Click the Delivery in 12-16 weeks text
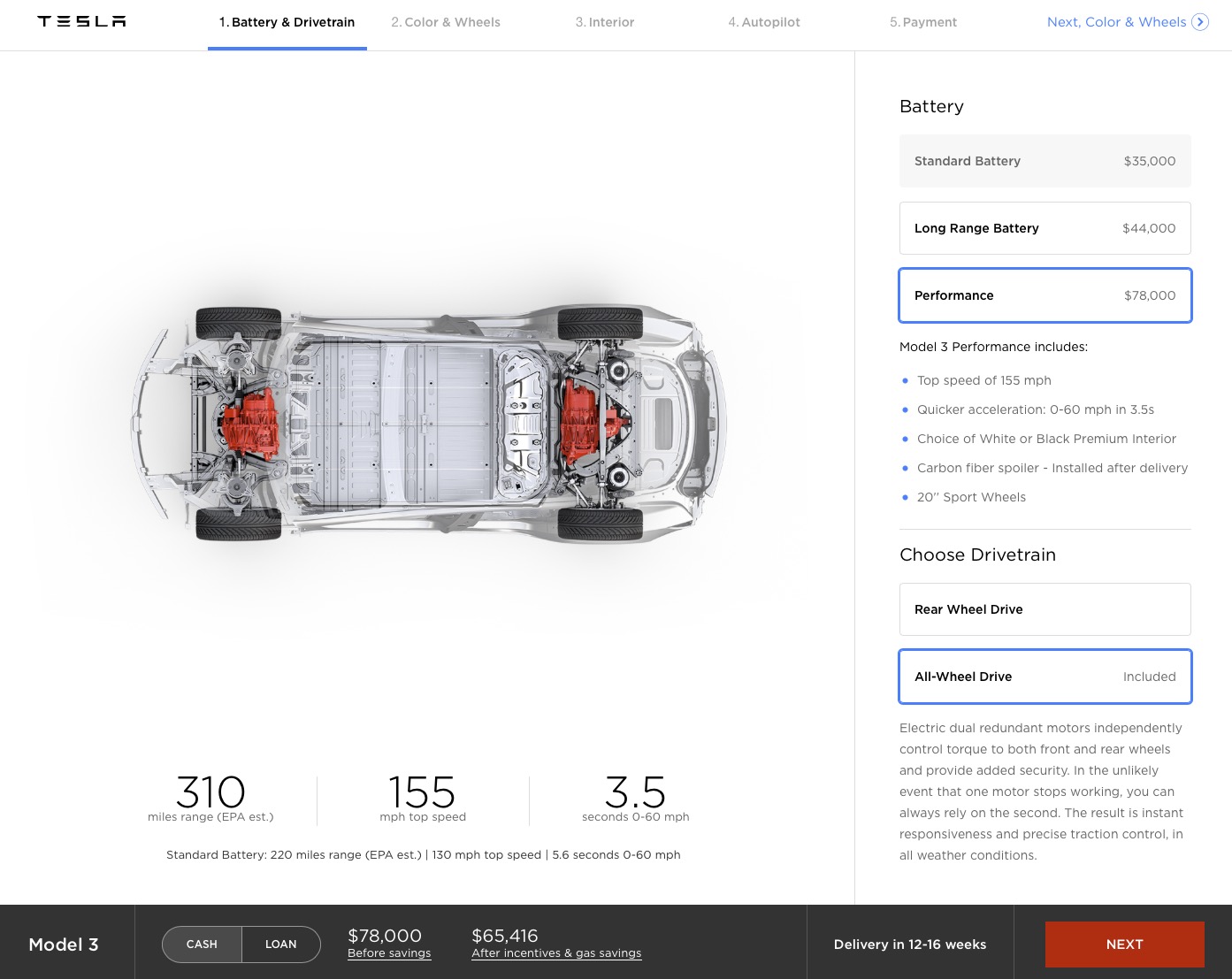This screenshot has width=1232, height=979. (x=910, y=945)
